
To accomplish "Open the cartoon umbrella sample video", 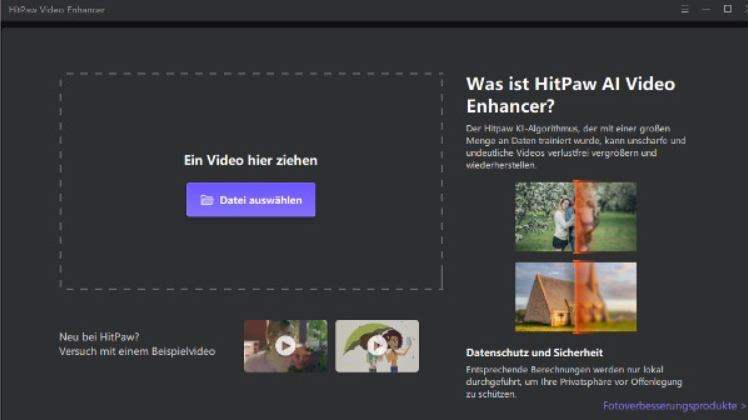I will pos(377,346).
